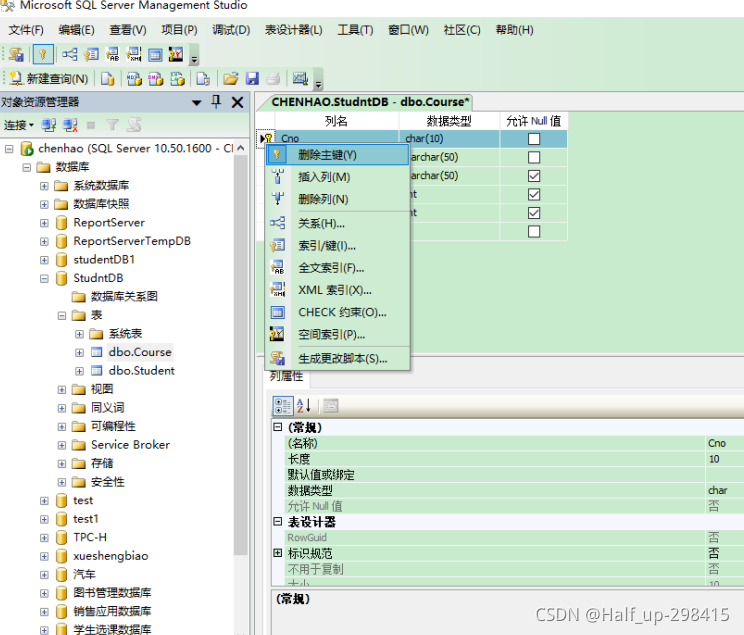Click the Database Engine Query icon

(x=108, y=78)
